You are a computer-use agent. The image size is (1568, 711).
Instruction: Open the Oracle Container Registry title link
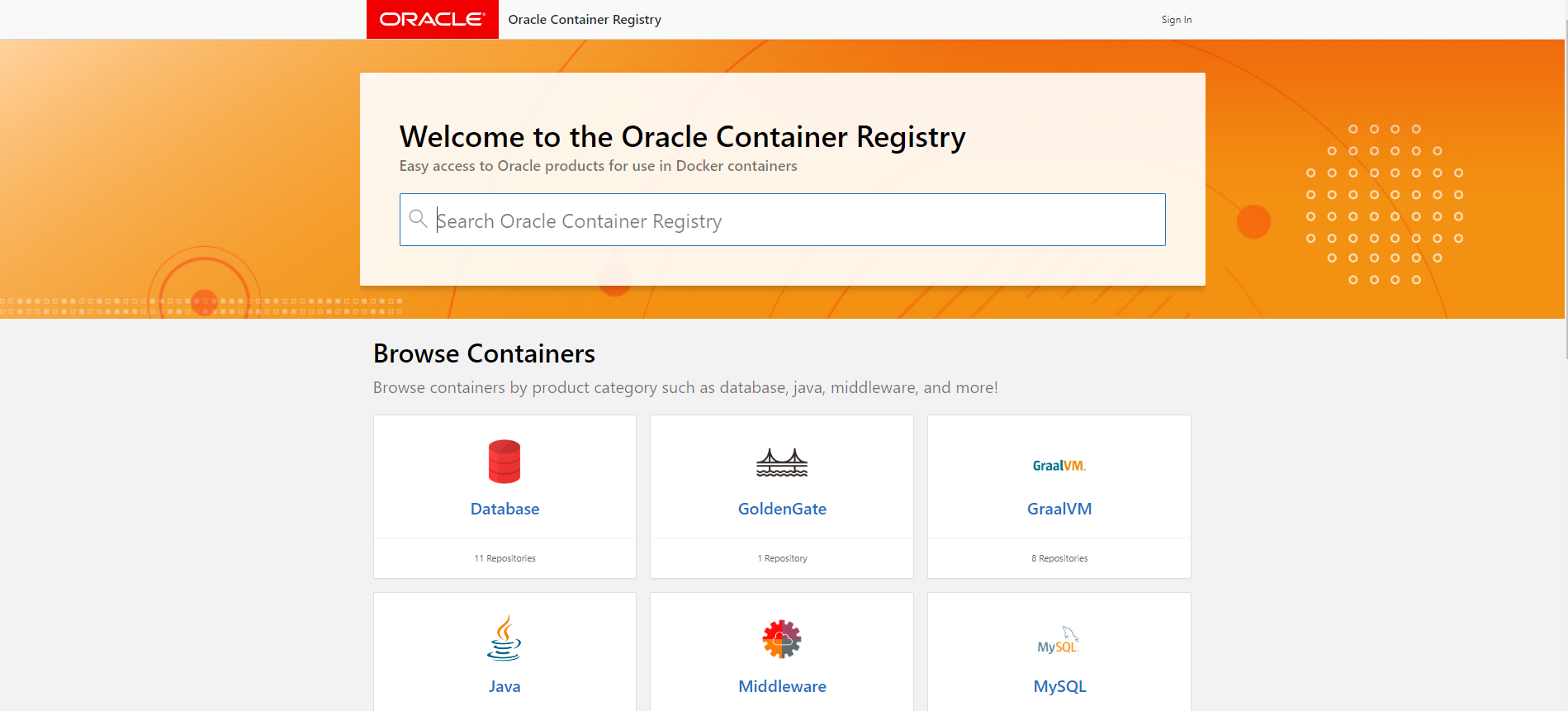coord(585,19)
